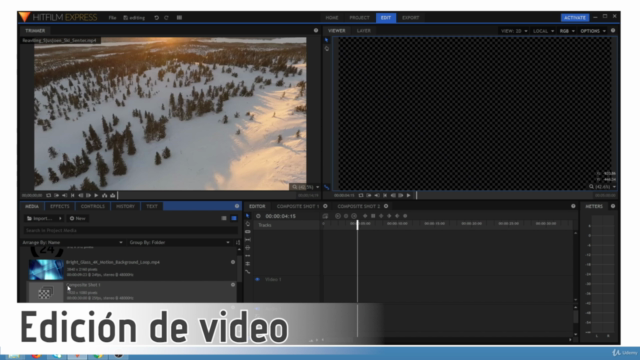640x360 pixels.
Task: Open the File menu
Action: tap(112, 18)
